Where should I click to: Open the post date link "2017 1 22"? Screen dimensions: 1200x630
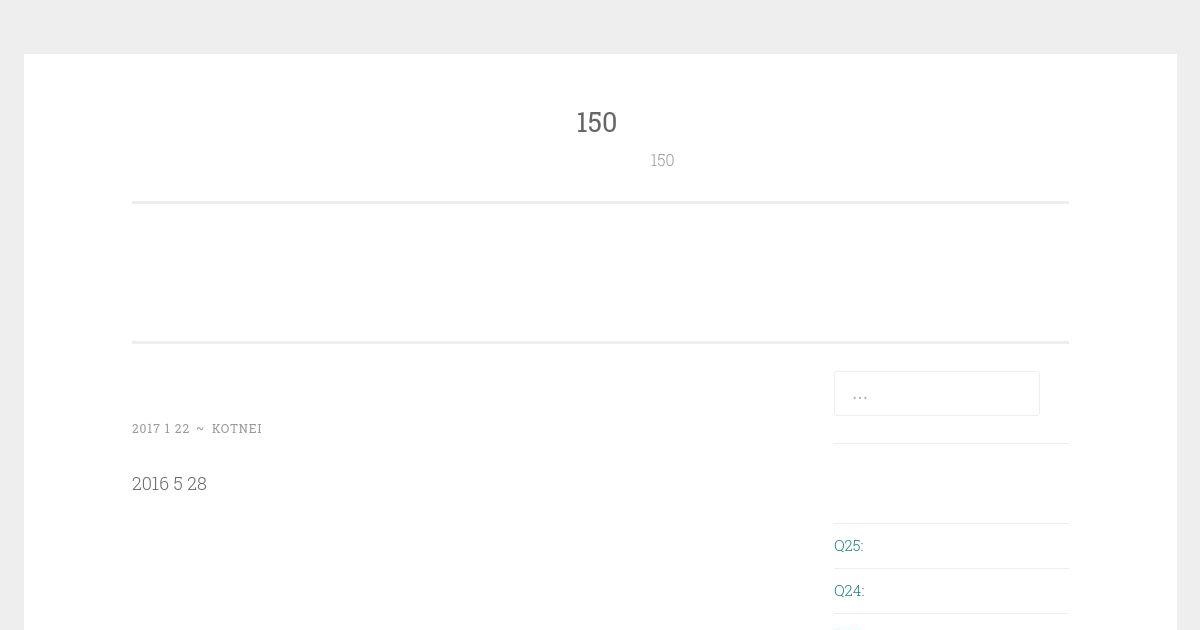161,428
